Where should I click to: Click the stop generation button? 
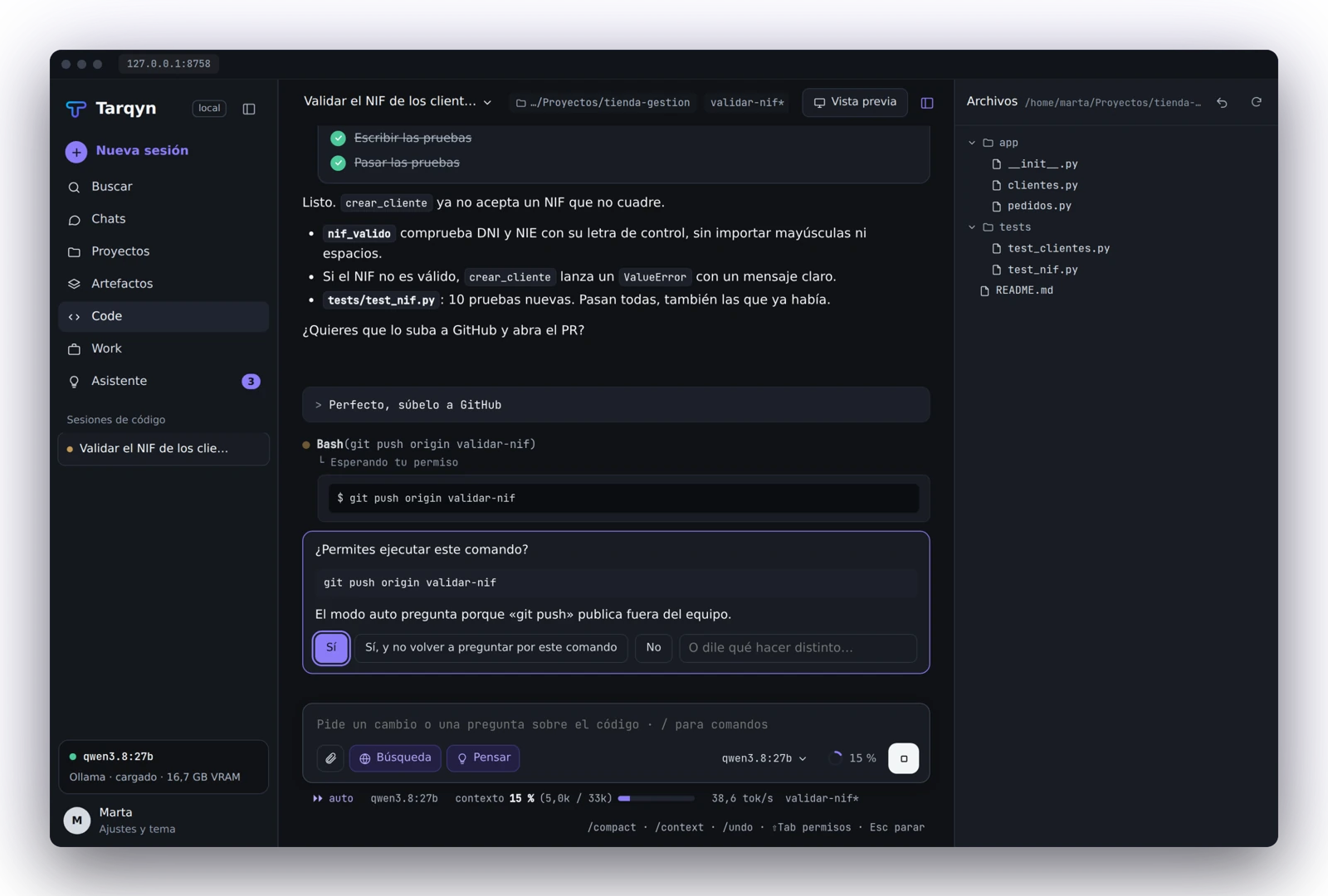click(x=903, y=758)
